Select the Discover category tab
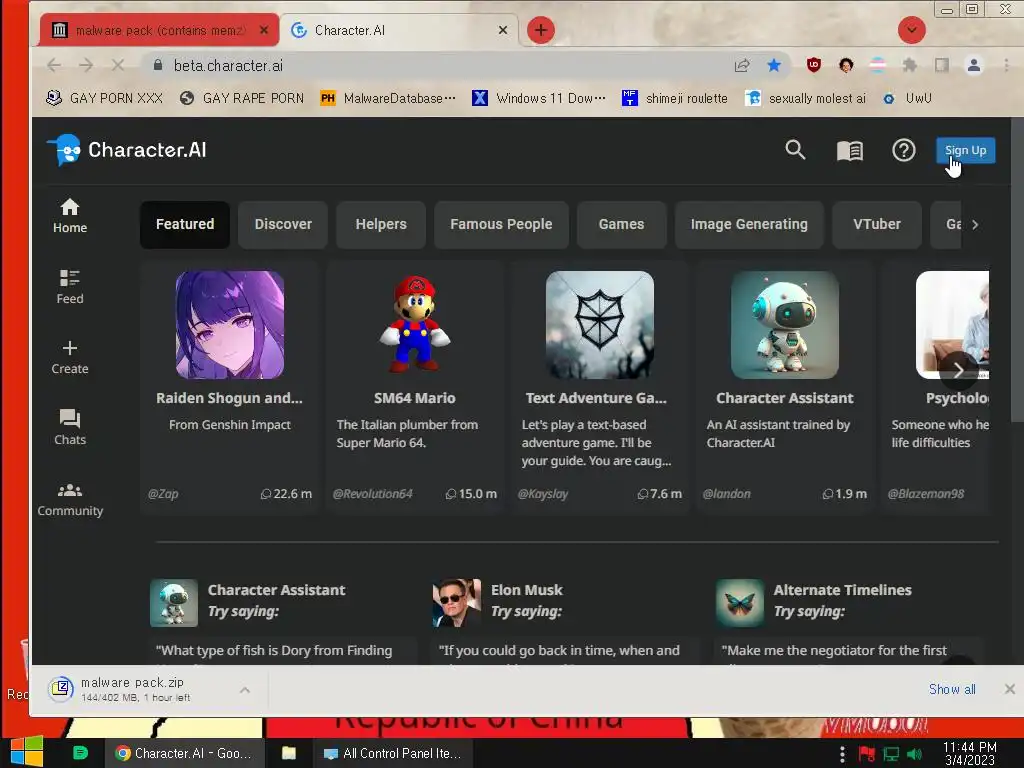 pyautogui.click(x=283, y=224)
